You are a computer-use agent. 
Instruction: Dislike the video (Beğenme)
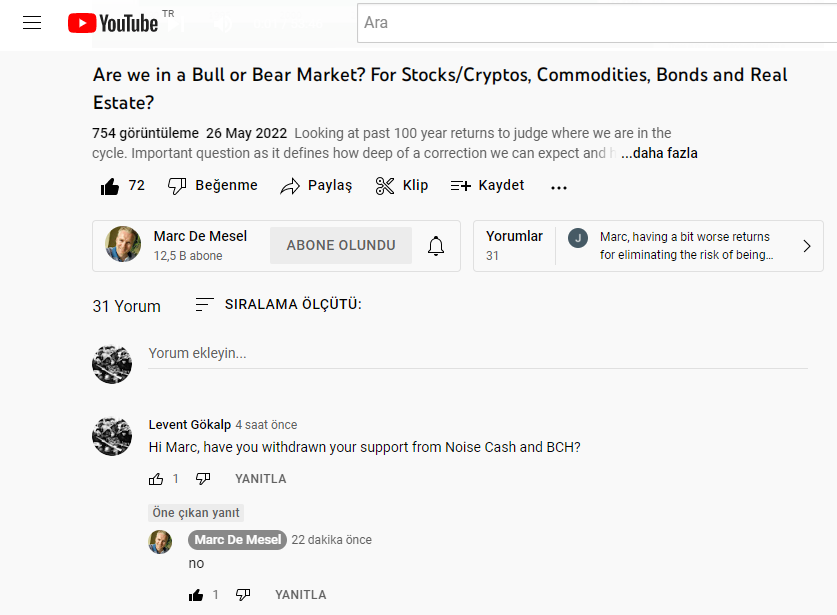click(212, 185)
